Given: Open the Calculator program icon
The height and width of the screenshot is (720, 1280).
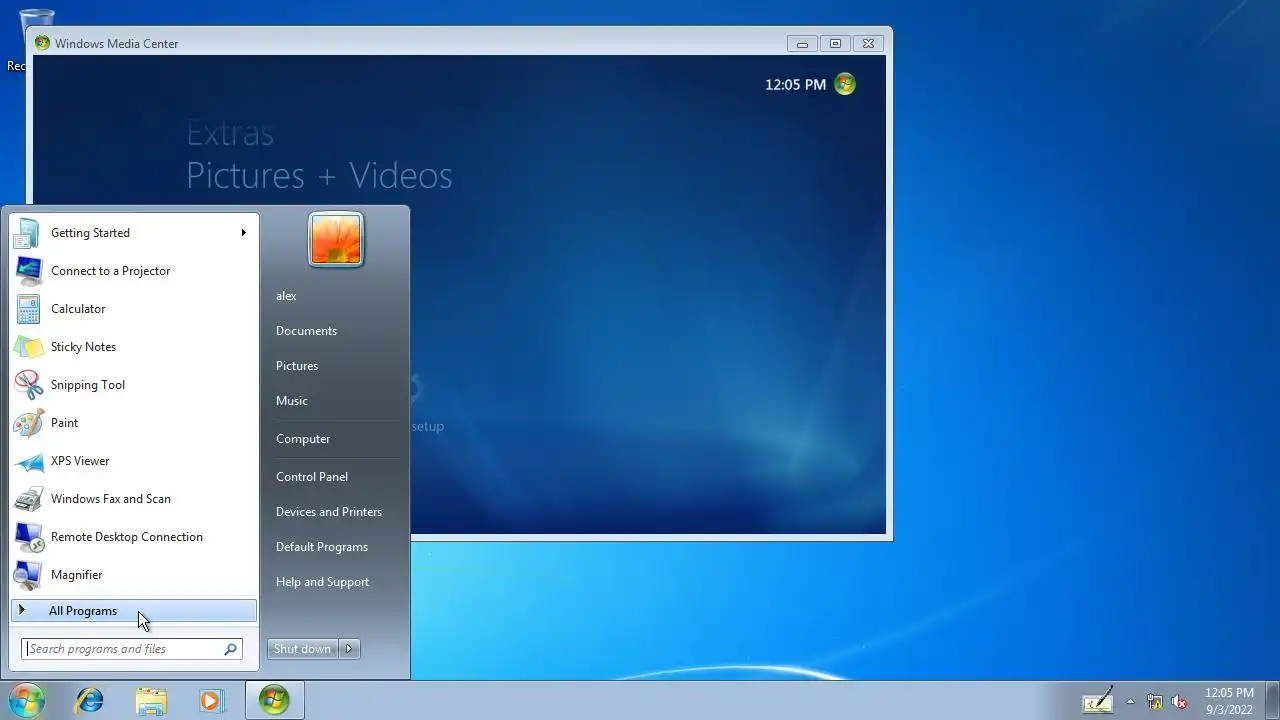Looking at the screenshot, I should (x=28, y=309).
